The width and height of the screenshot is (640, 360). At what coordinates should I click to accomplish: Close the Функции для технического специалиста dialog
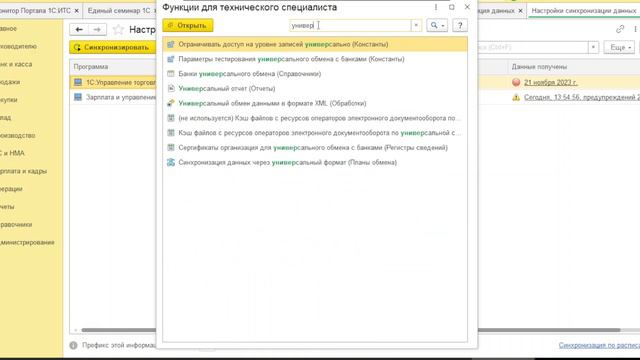[x=467, y=7]
